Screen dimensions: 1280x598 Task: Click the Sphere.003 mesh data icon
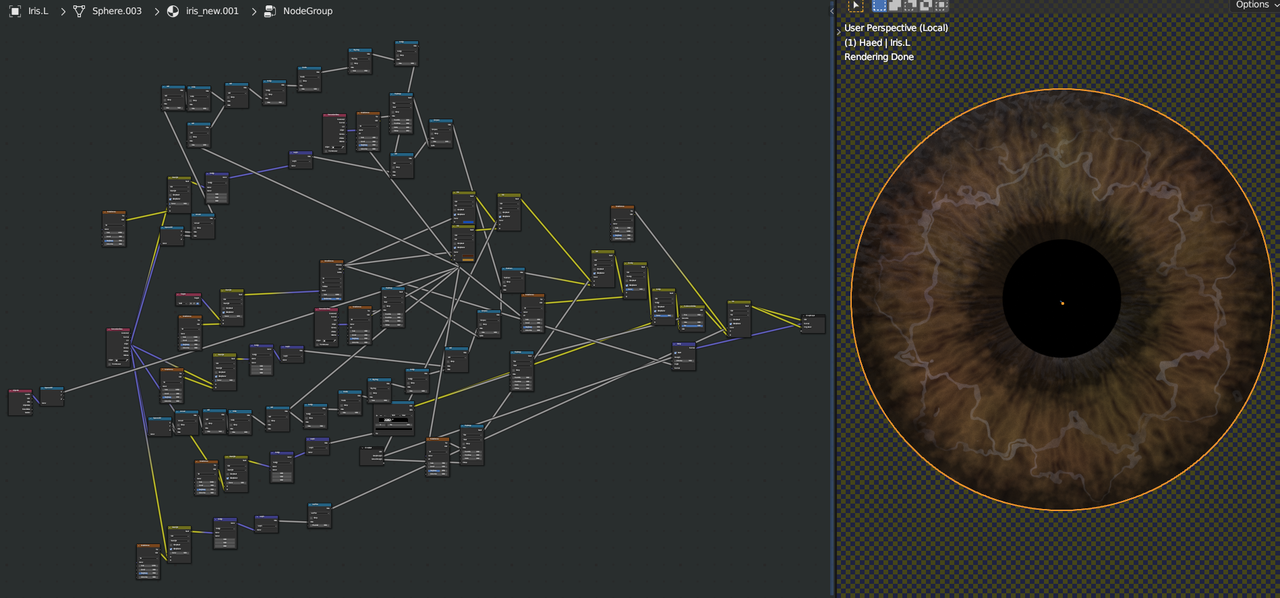click(79, 11)
